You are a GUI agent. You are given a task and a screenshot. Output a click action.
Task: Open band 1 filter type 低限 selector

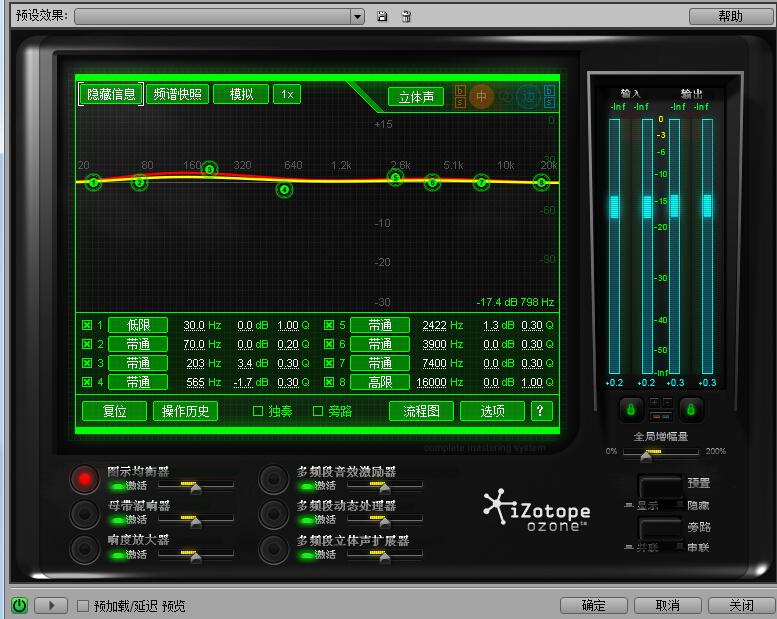click(138, 325)
